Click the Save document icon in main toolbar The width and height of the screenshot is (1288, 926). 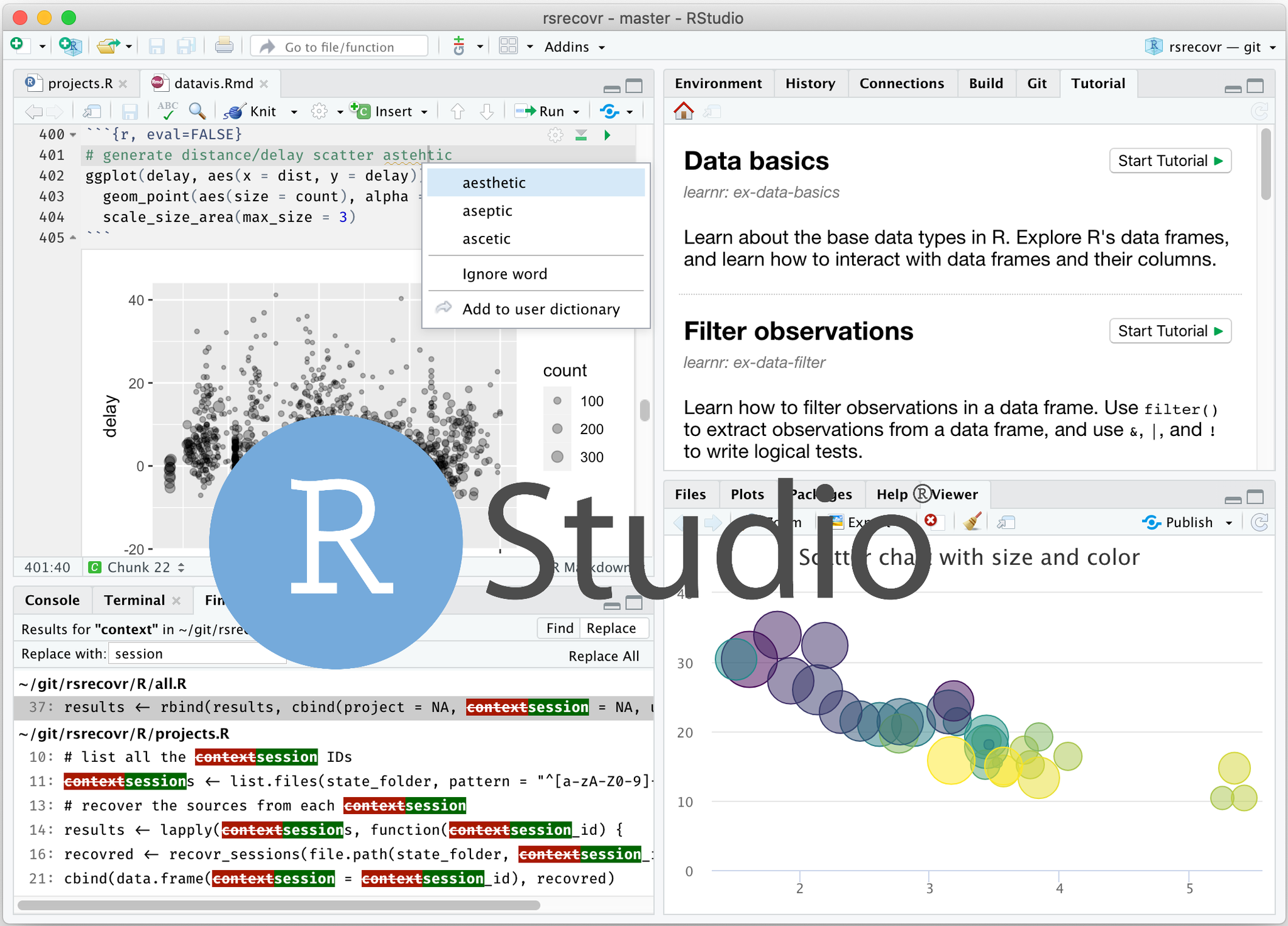tap(157, 47)
